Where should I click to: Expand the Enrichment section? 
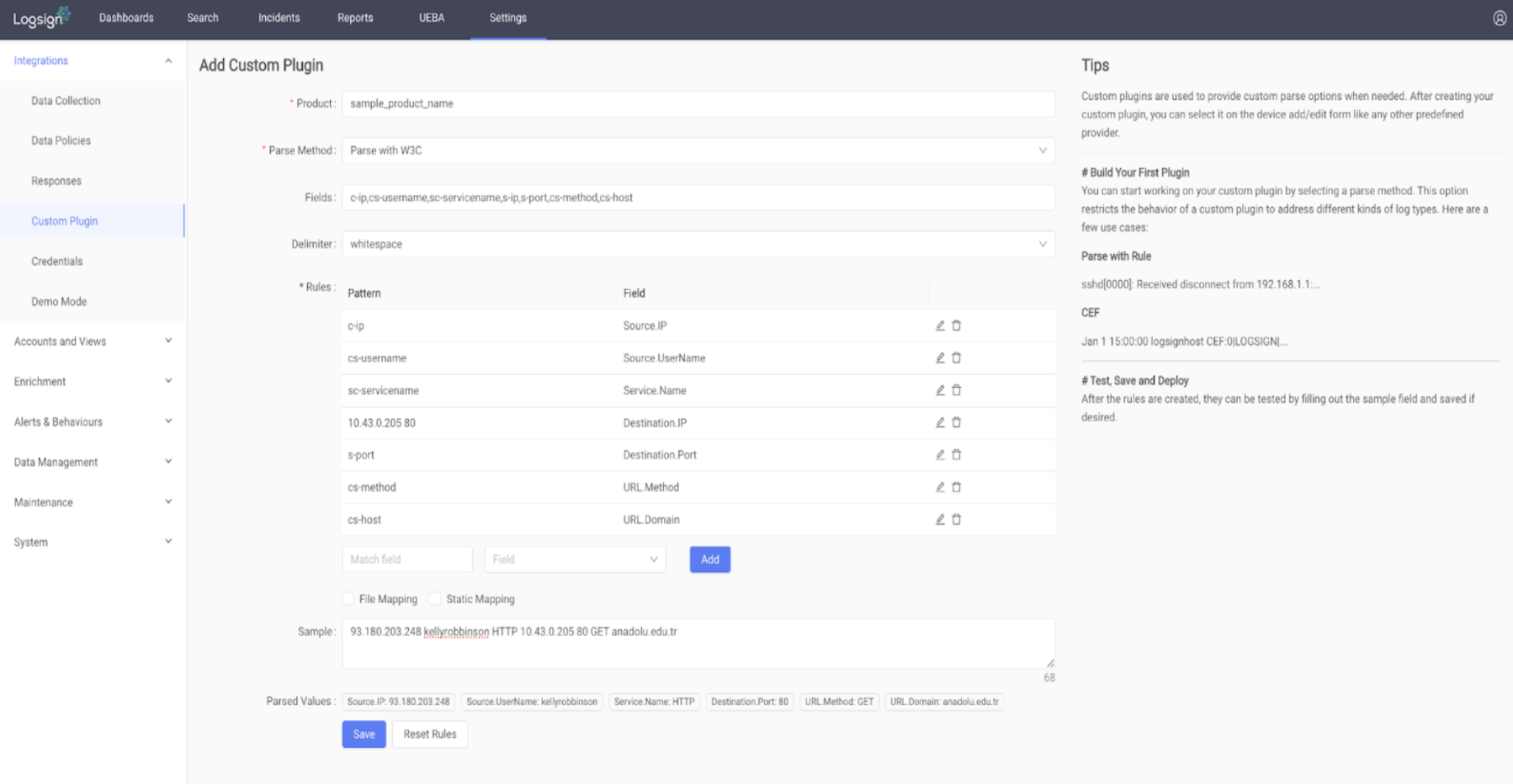[93, 382]
